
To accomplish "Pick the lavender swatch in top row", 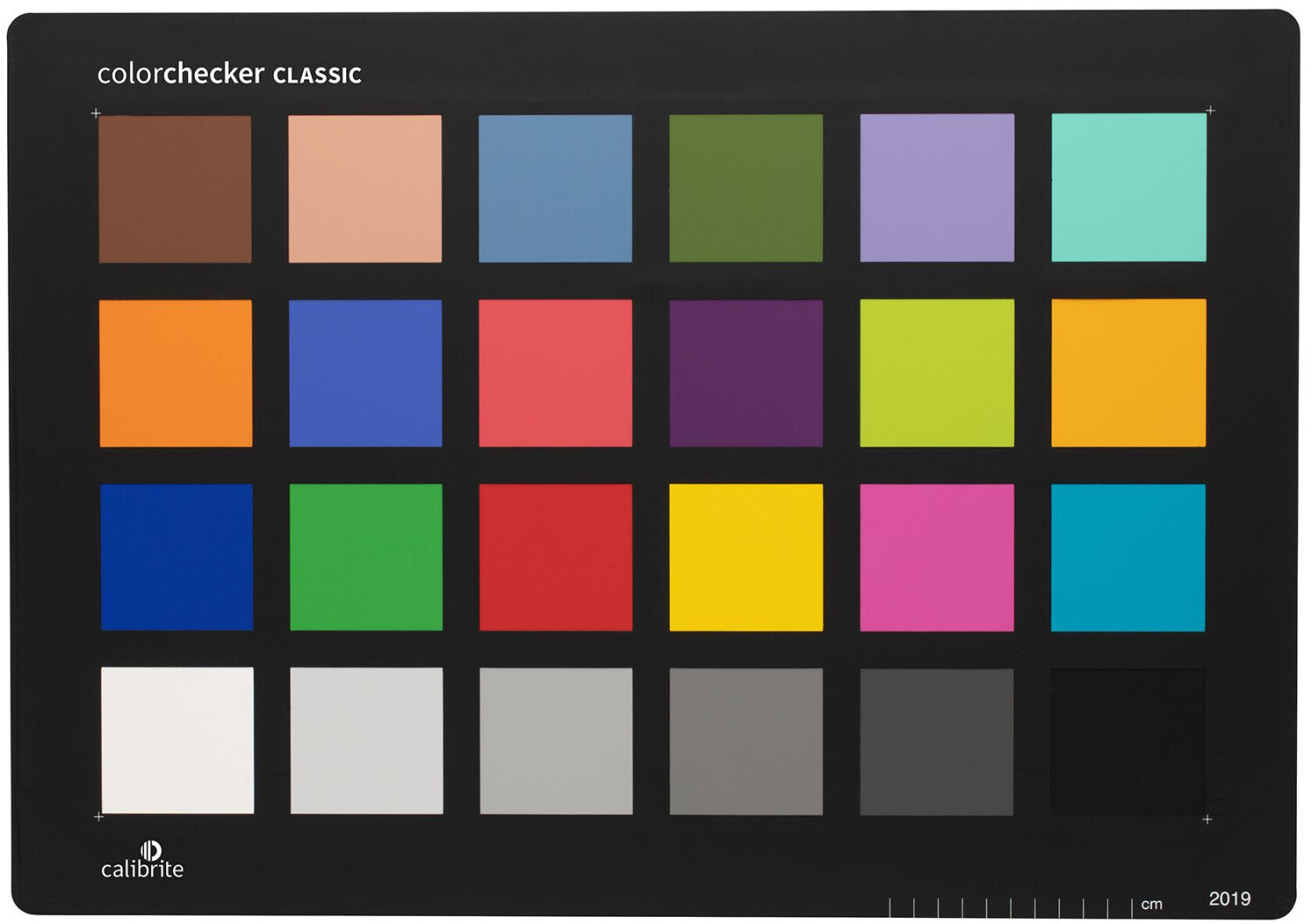I will 937,188.
